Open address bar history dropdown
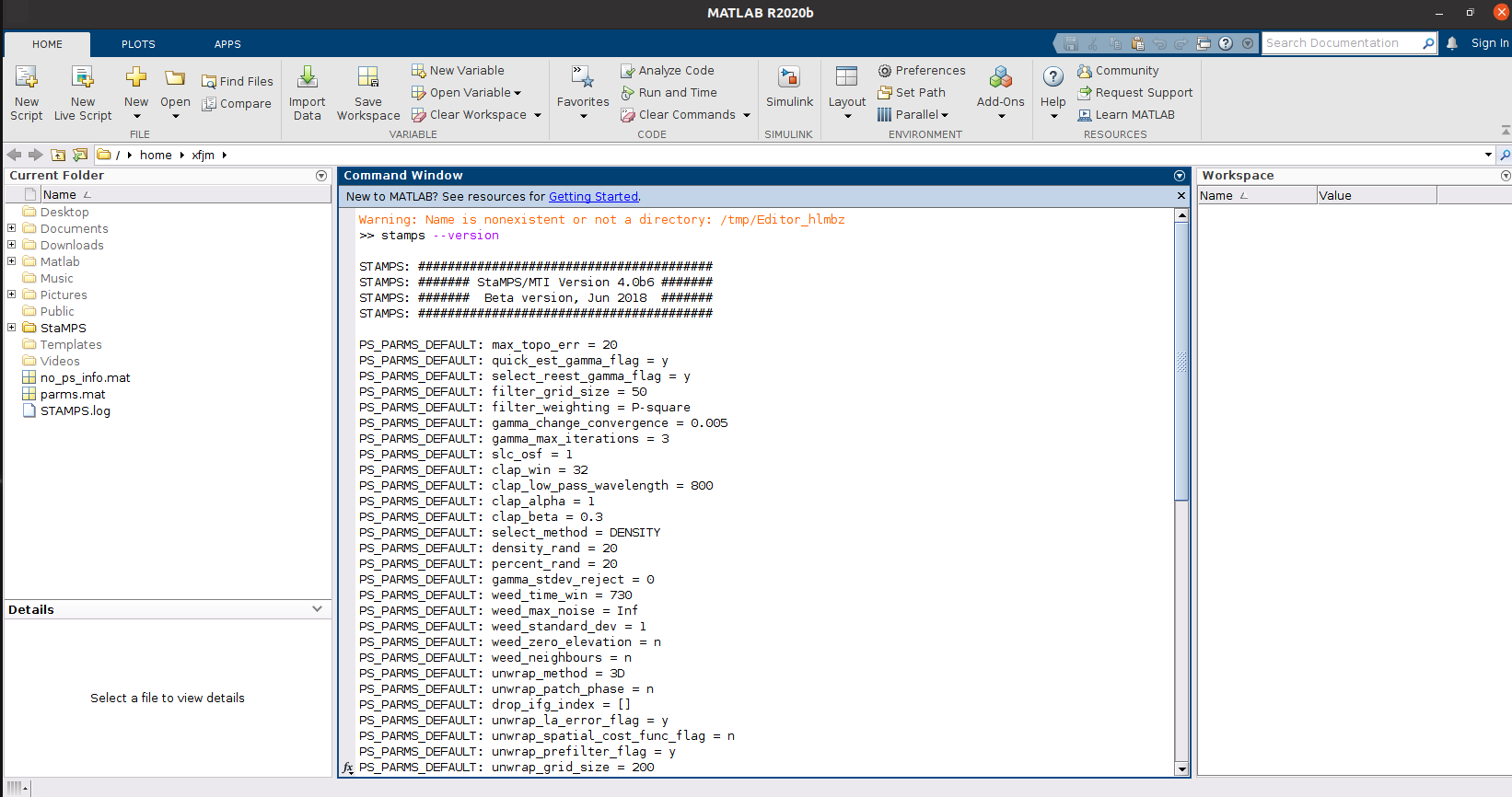The height and width of the screenshot is (797, 1512). 1488,155
